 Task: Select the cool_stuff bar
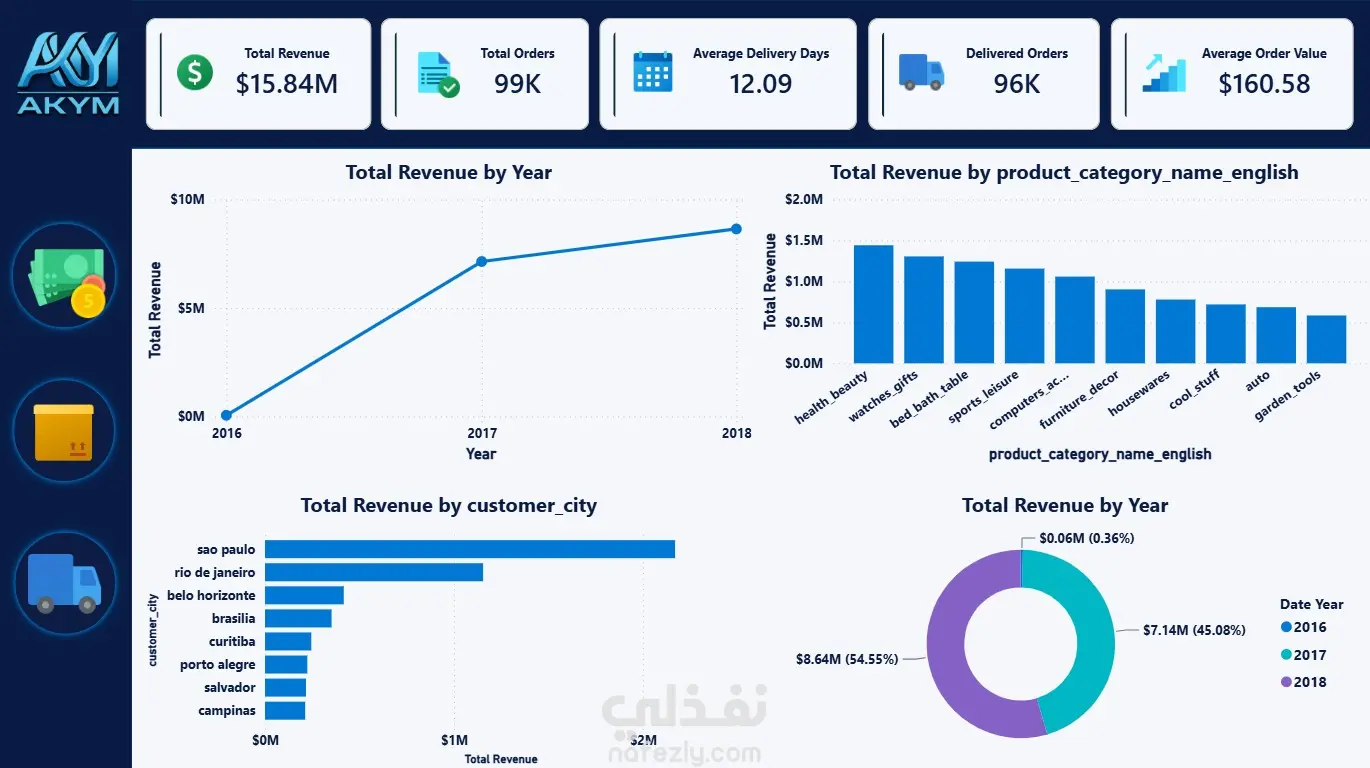pyautogui.click(x=1226, y=334)
